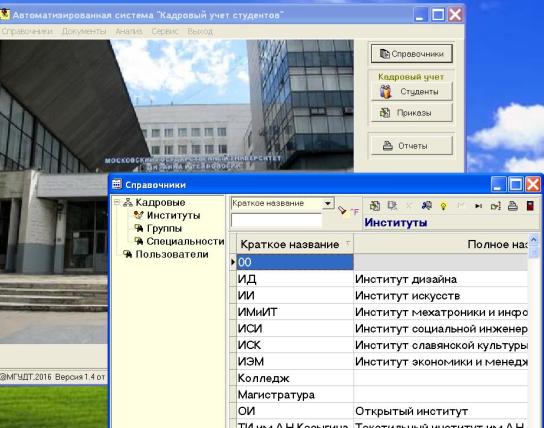
Task: Click the Полное название column header
Action: pyautogui.click(x=441, y=244)
